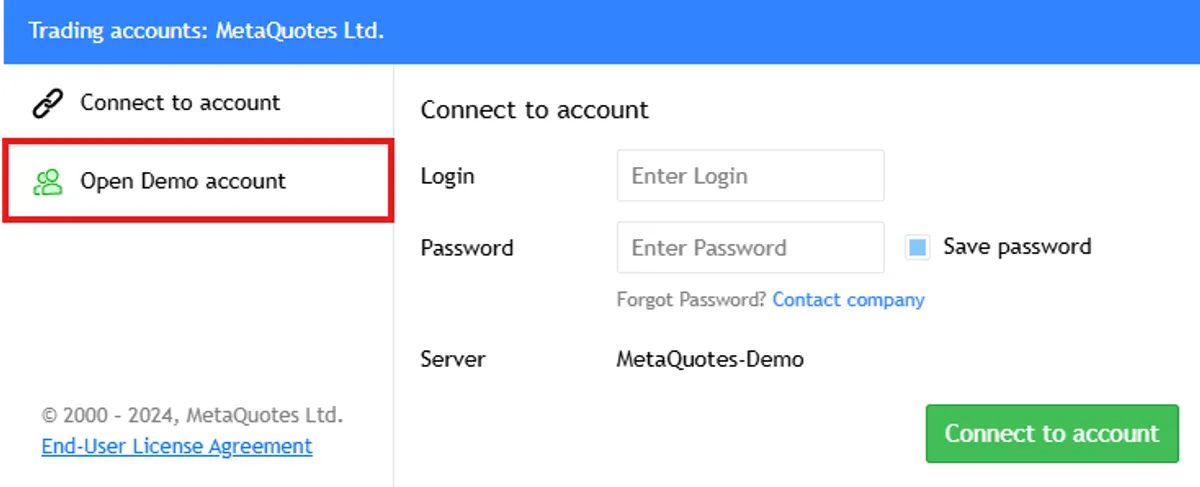Click the Login field label
Viewport: 1200px width, 487px height.
tap(447, 177)
